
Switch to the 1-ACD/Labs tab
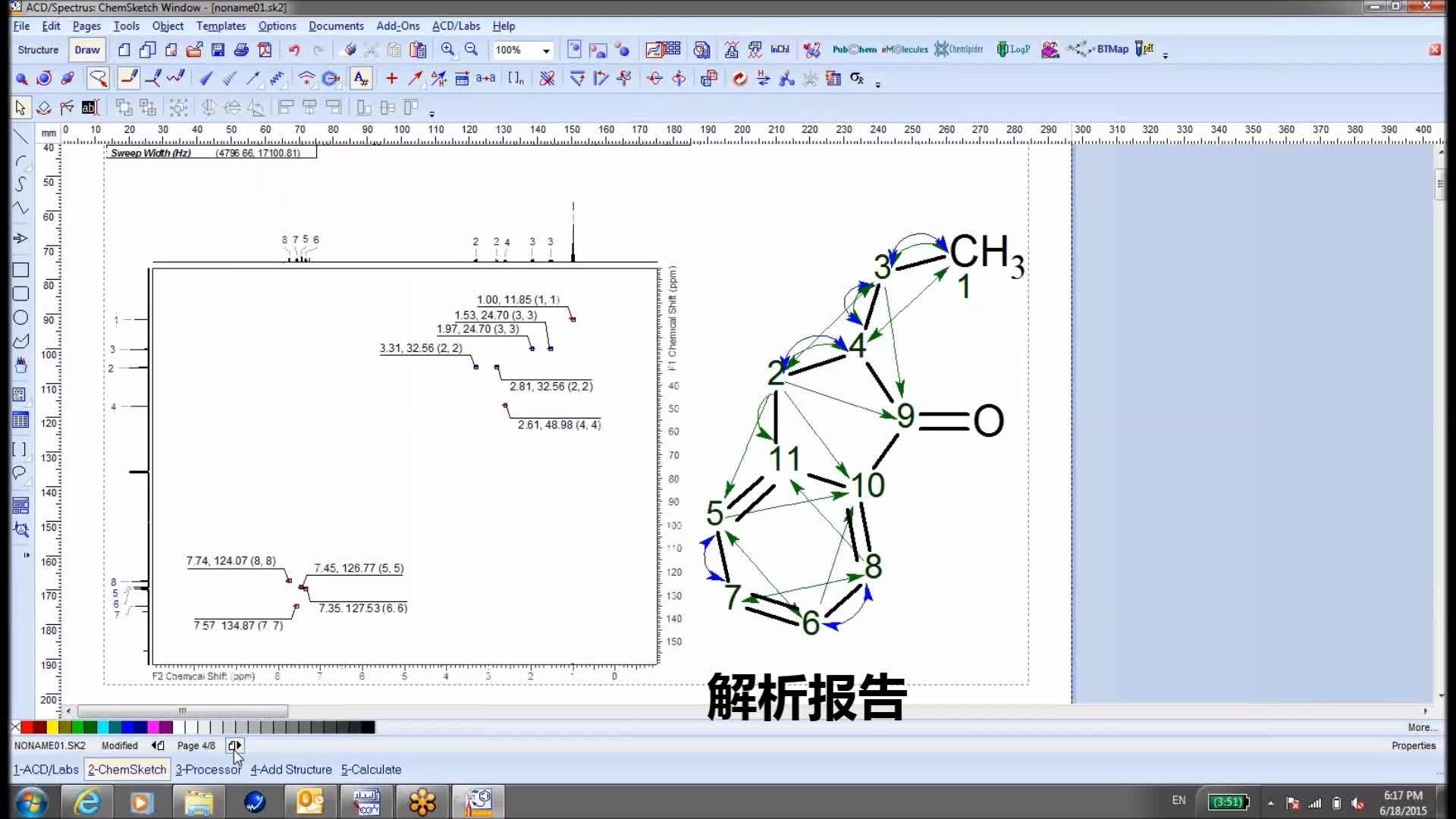tap(45, 770)
